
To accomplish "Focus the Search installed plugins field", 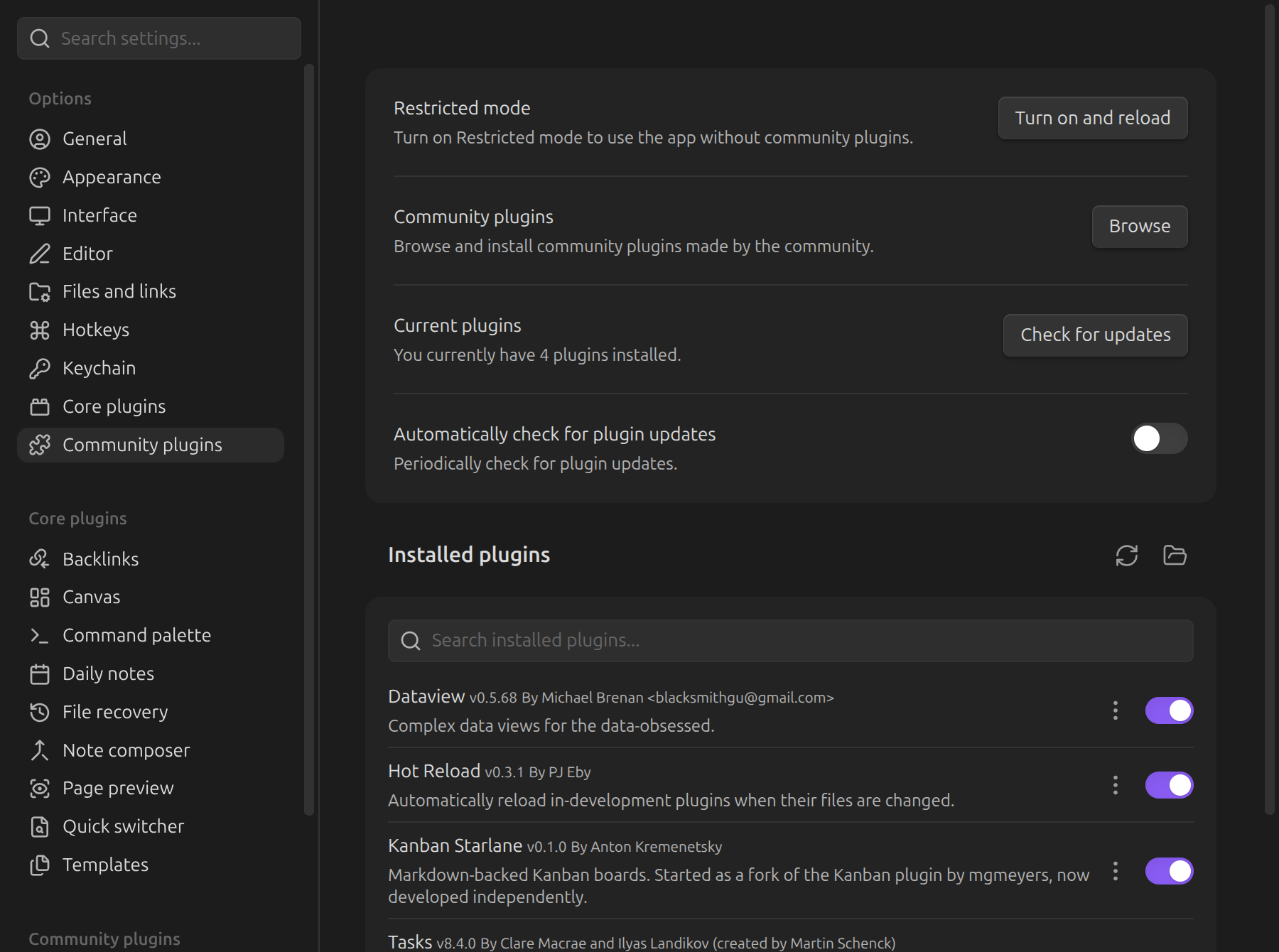I will pyautogui.click(x=790, y=641).
